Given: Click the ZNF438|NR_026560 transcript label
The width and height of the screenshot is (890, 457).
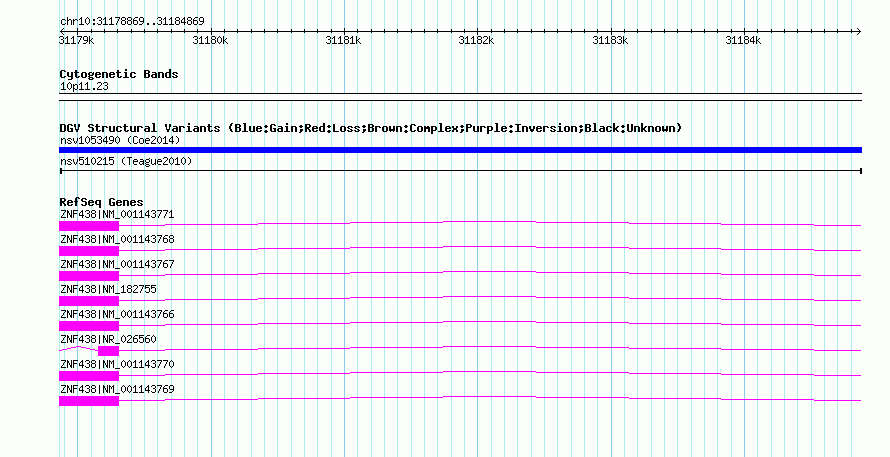Looking at the screenshot, I should click(x=108, y=339).
